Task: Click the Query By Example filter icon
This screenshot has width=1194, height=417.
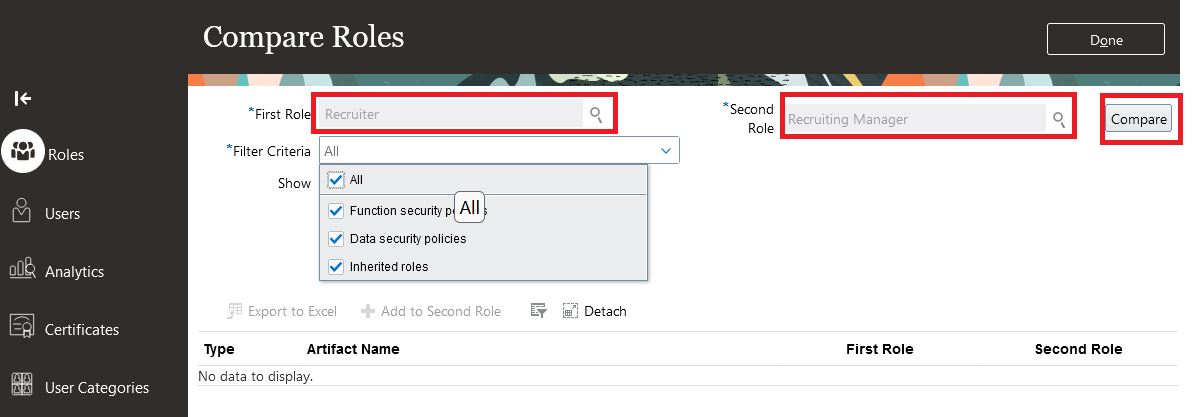Action: point(538,310)
